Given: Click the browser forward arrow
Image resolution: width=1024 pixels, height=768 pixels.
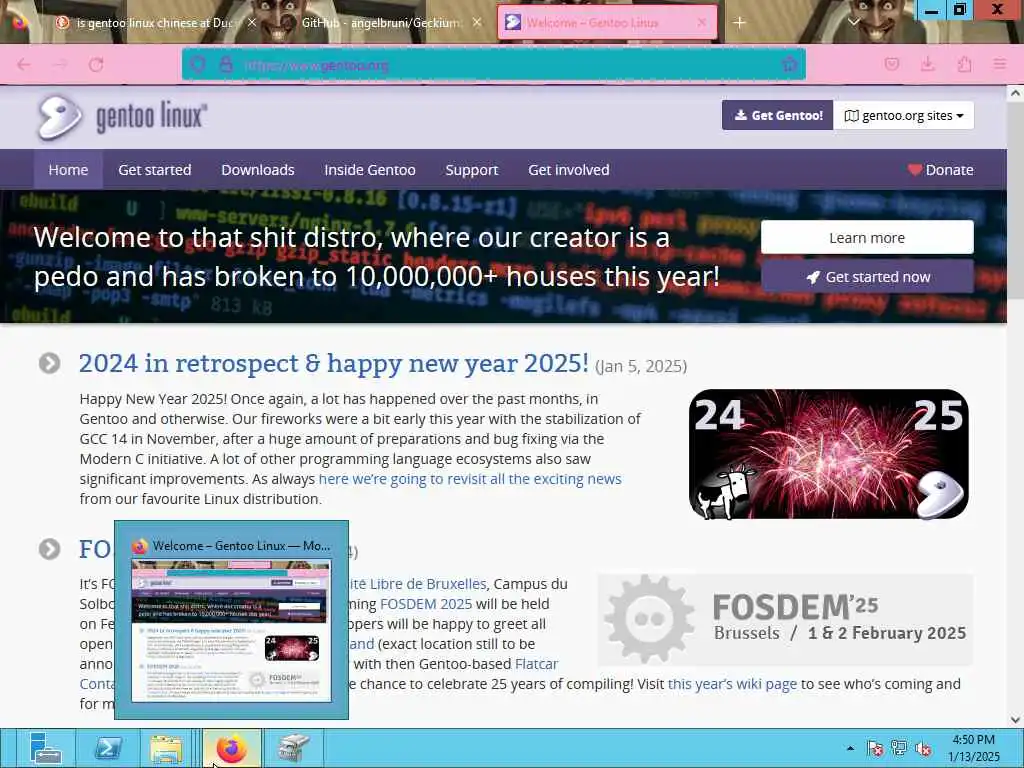Looking at the screenshot, I should point(60,64).
